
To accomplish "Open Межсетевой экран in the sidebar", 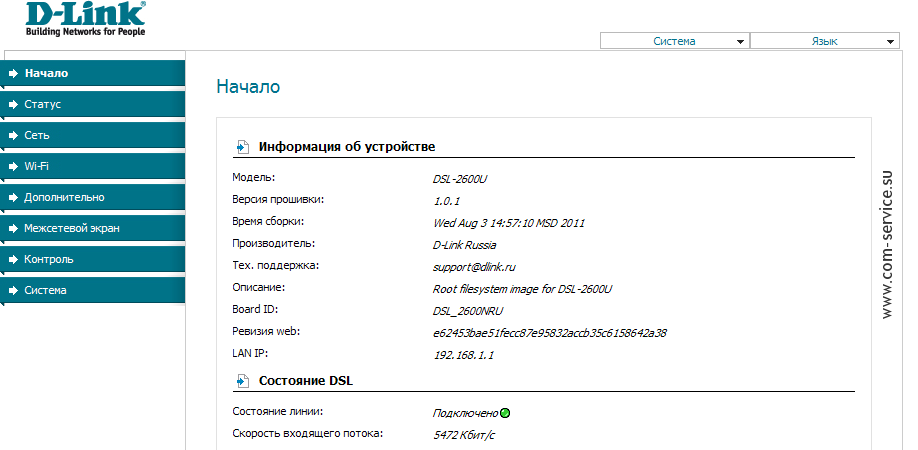I will (93, 229).
